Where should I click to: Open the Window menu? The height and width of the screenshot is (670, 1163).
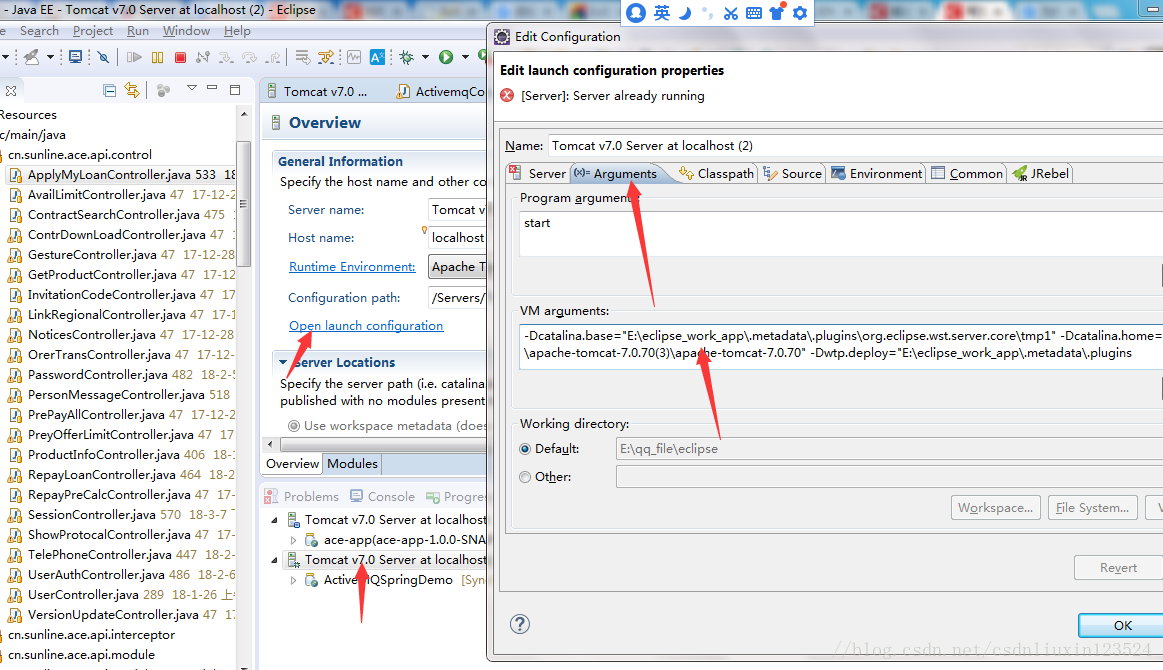click(186, 30)
